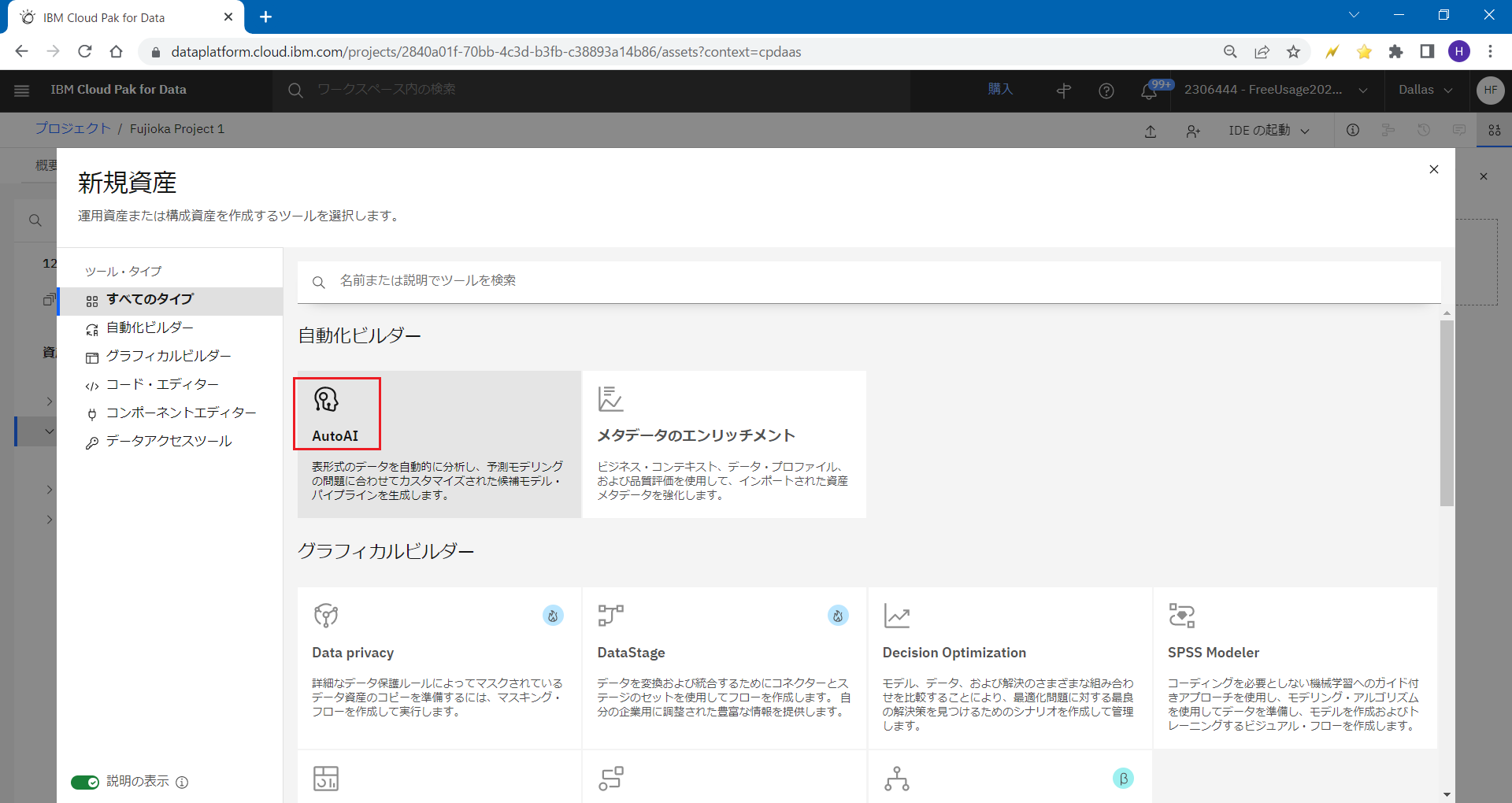The height and width of the screenshot is (803, 1512).
Task: Toggle the 説明の表示 switch
Action: click(85, 782)
